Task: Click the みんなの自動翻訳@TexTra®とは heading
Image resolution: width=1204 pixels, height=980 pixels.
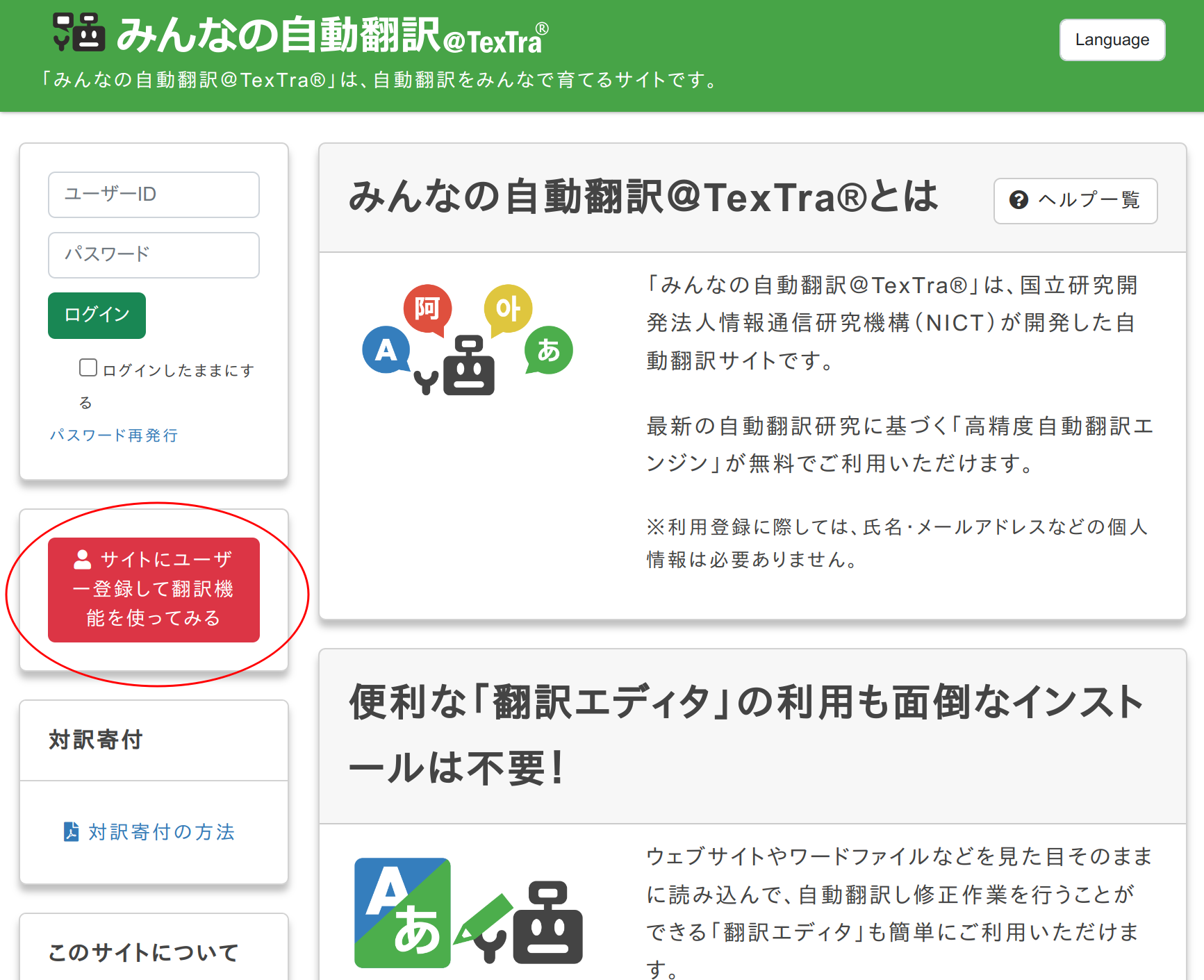Action: [x=643, y=197]
